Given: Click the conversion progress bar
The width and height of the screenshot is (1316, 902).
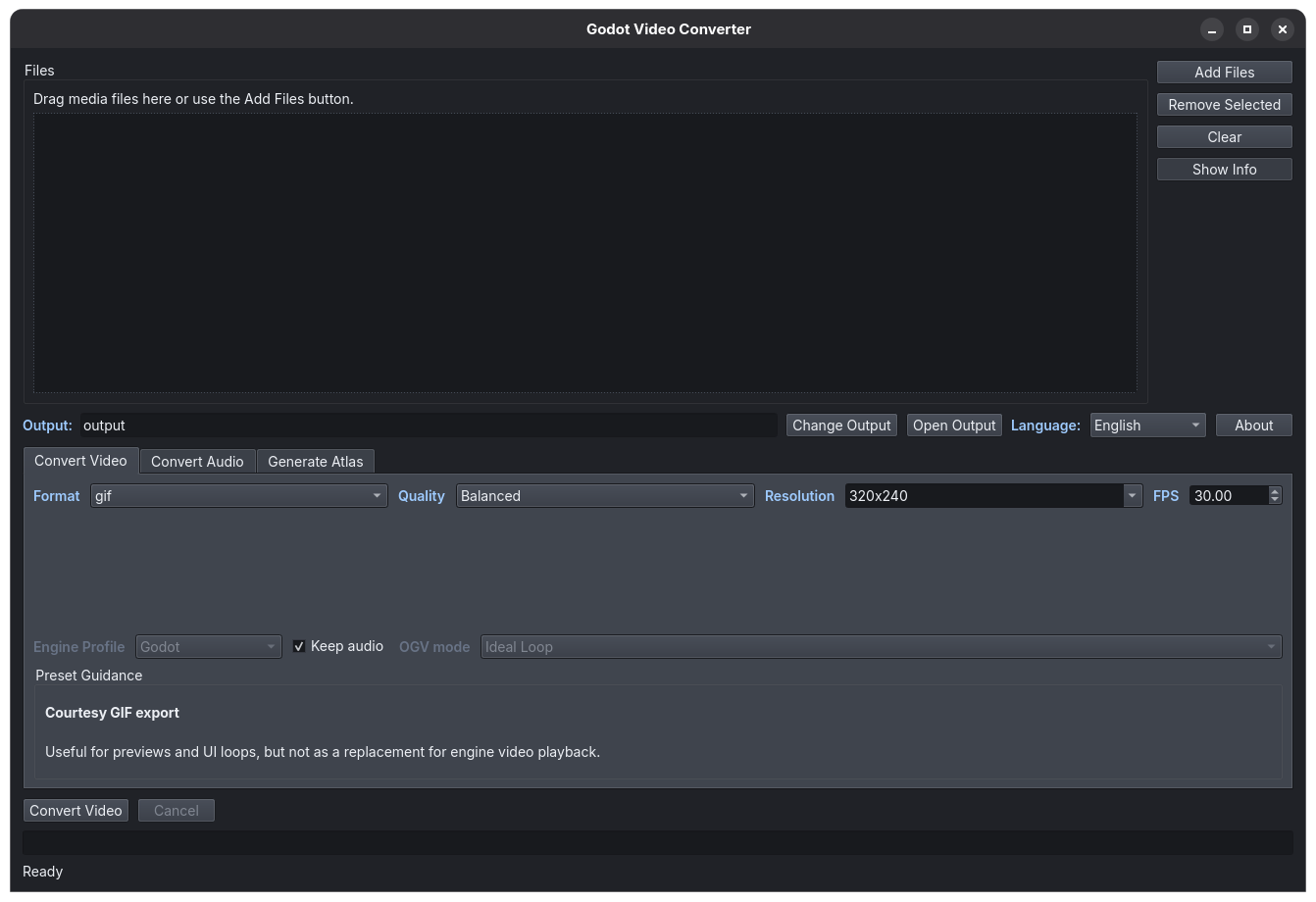Looking at the screenshot, I should tap(657, 842).
